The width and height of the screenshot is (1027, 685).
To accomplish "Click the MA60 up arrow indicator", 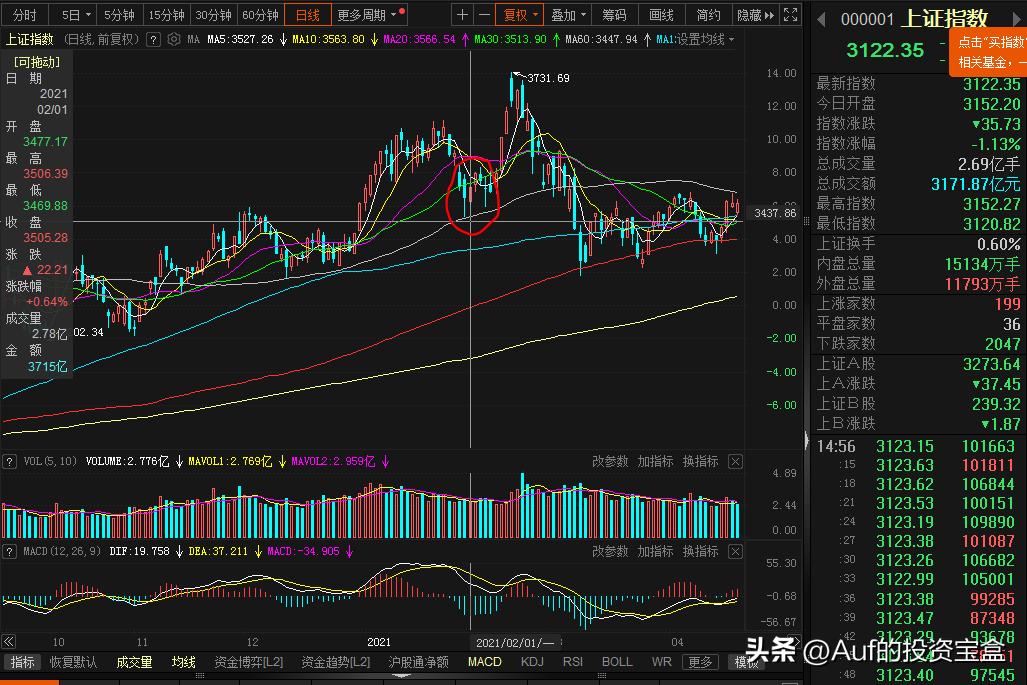I will [x=647, y=40].
